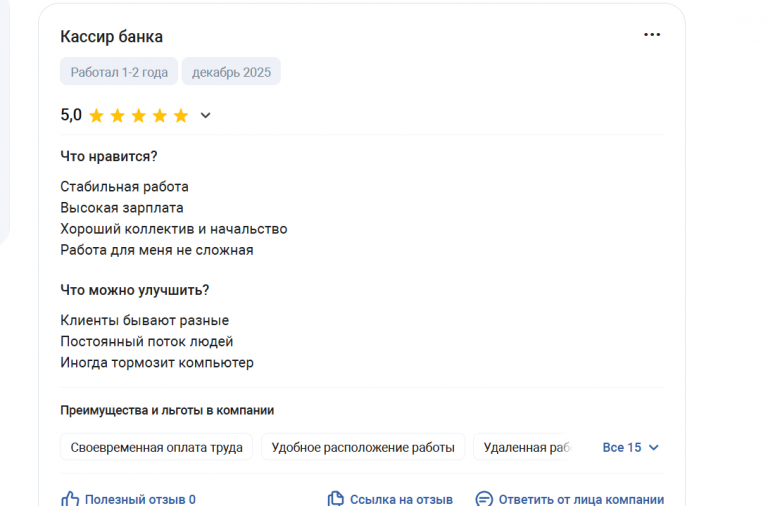Click the third rating star
The height and width of the screenshot is (506, 768).
tap(139, 116)
